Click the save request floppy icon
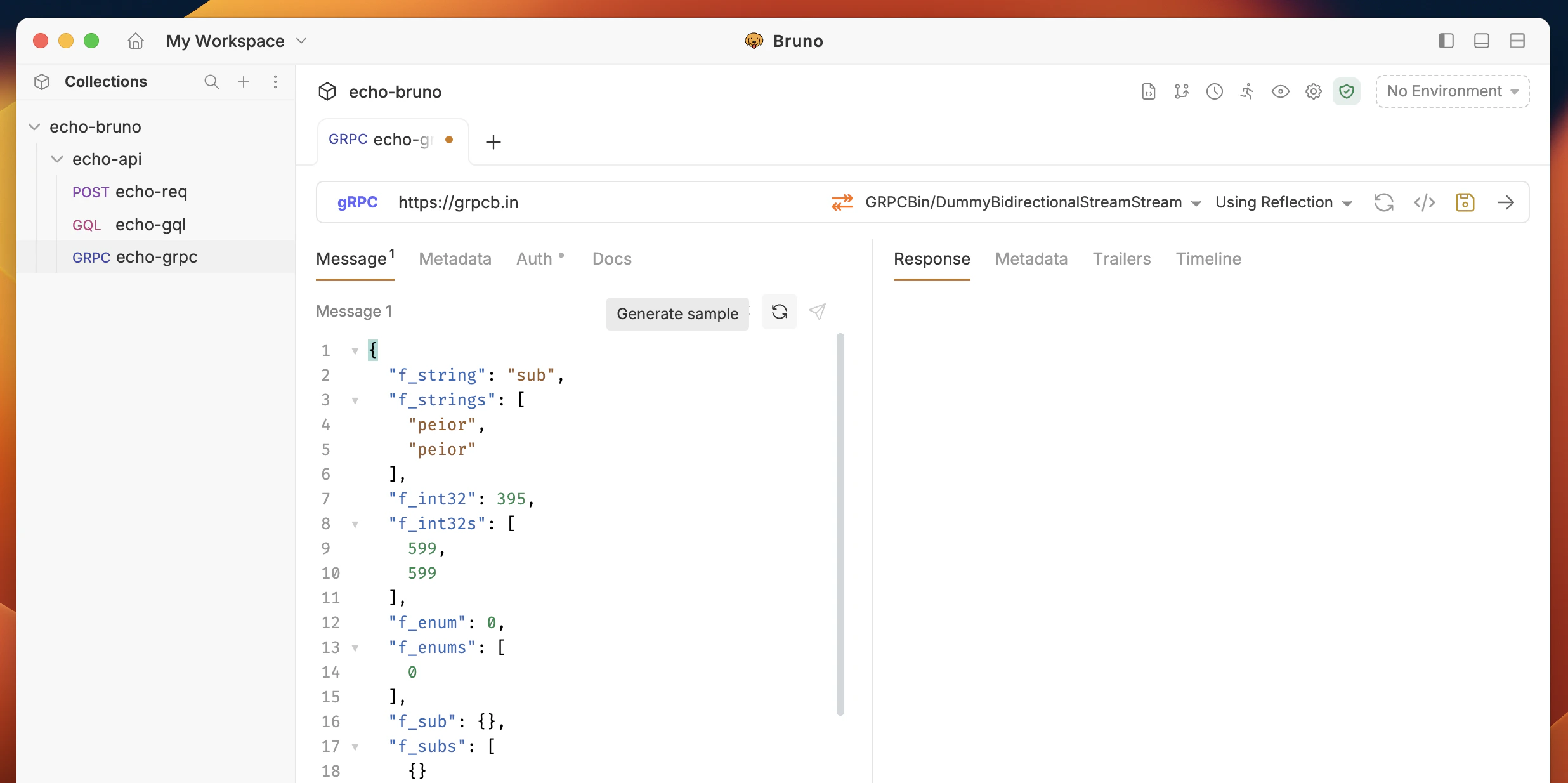The height and width of the screenshot is (783, 1568). (x=1465, y=202)
